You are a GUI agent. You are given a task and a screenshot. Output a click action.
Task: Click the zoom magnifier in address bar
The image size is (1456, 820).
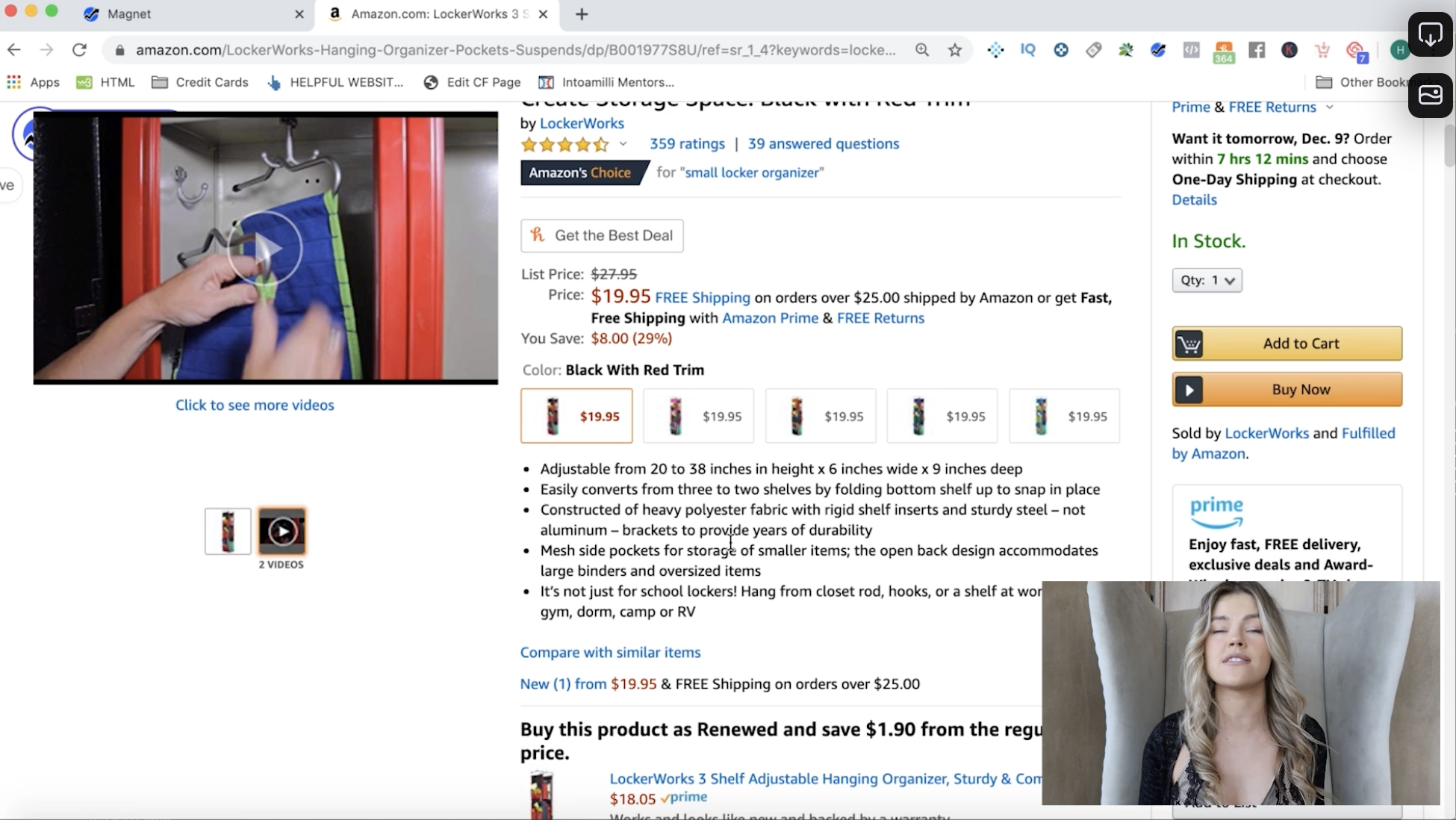click(x=922, y=50)
